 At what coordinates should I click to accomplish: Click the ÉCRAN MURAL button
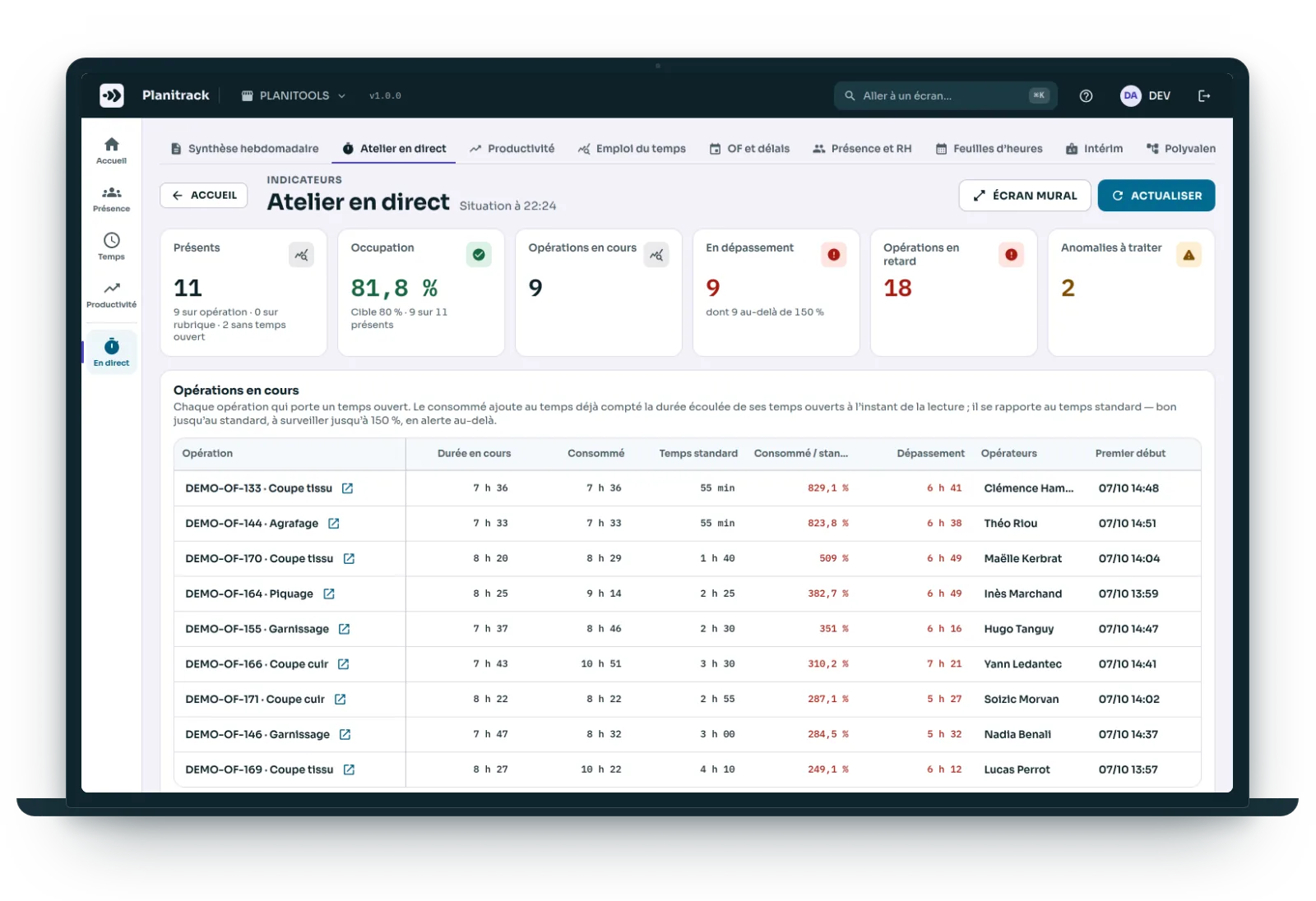tap(1025, 196)
